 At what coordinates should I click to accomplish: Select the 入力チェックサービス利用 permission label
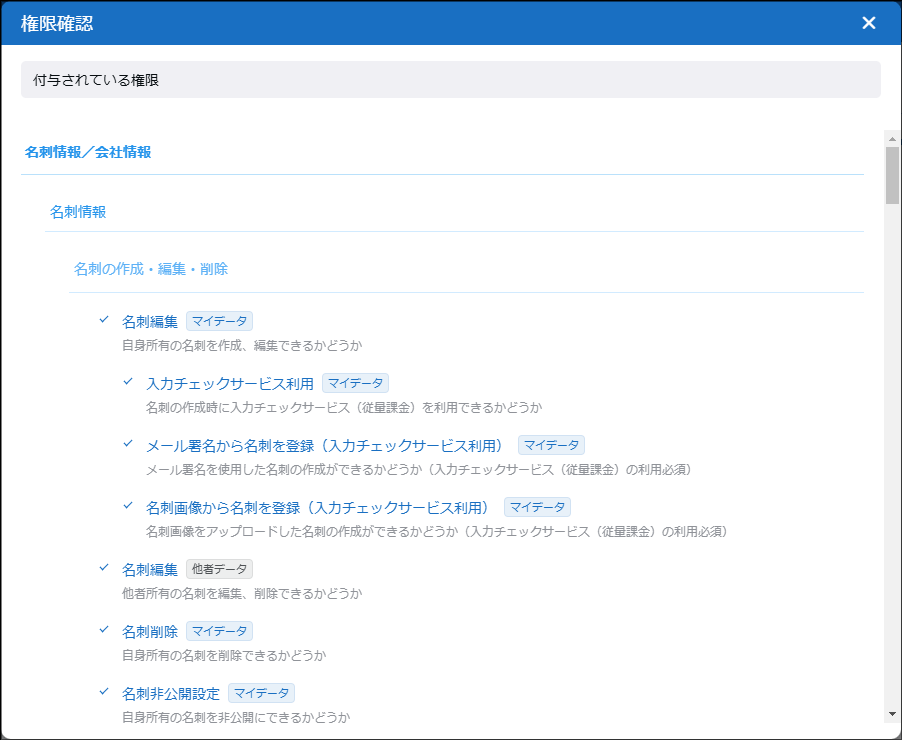tap(230, 383)
